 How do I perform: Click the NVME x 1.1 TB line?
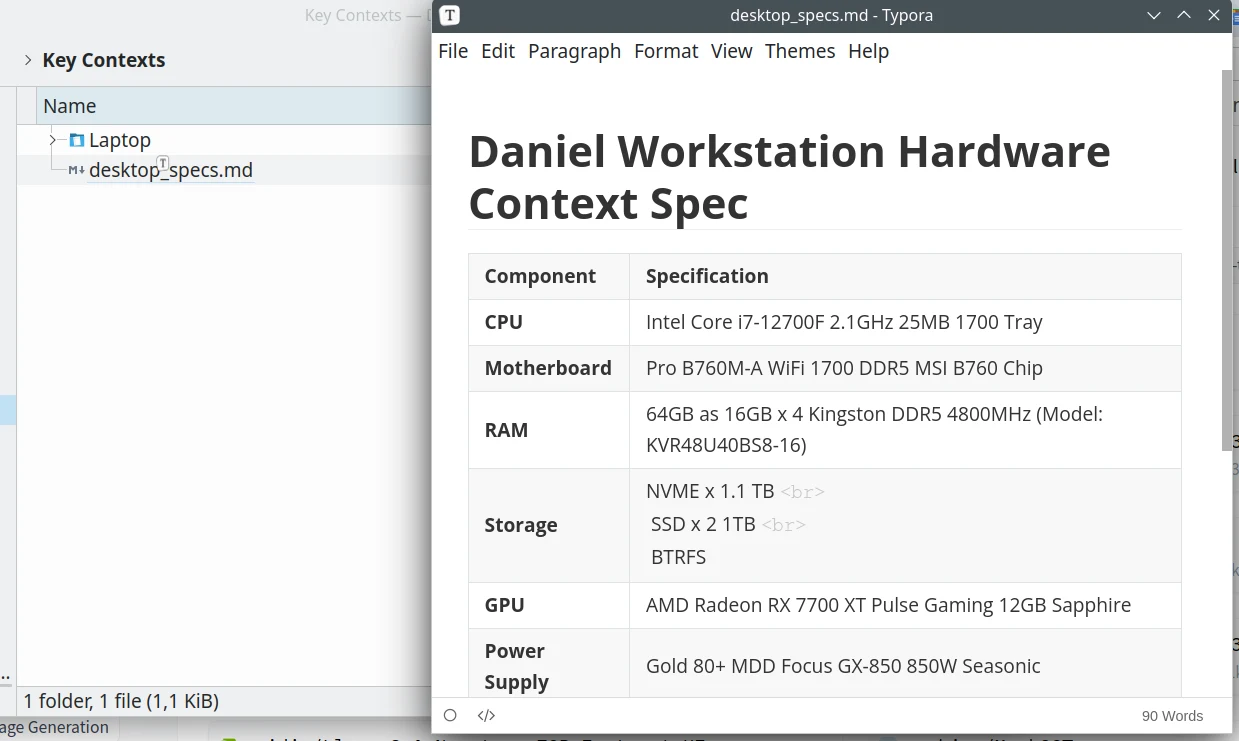(x=710, y=491)
